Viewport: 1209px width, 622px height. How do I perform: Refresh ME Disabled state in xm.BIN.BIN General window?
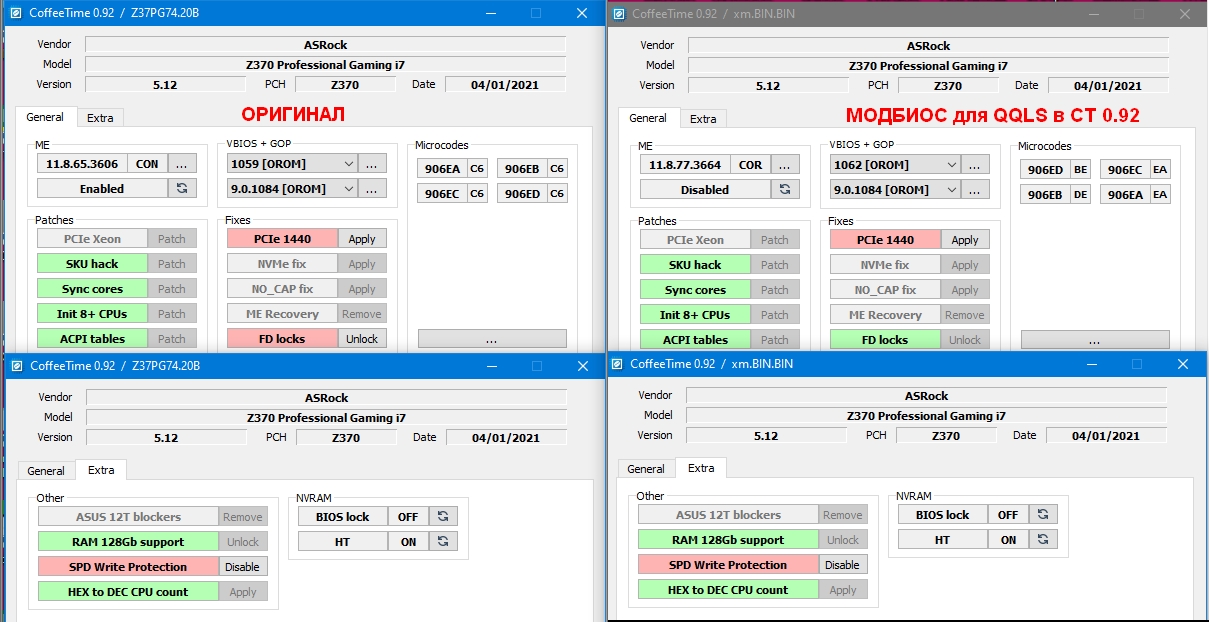coord(785,189)
